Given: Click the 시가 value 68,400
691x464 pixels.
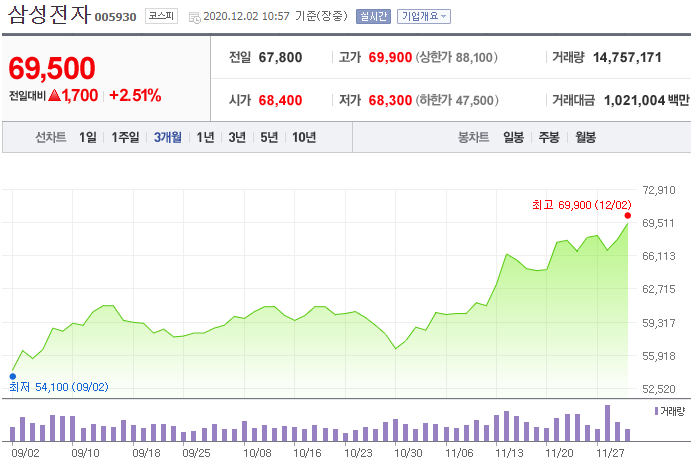Looking at the screenshot, I should (x=280, y=100).
